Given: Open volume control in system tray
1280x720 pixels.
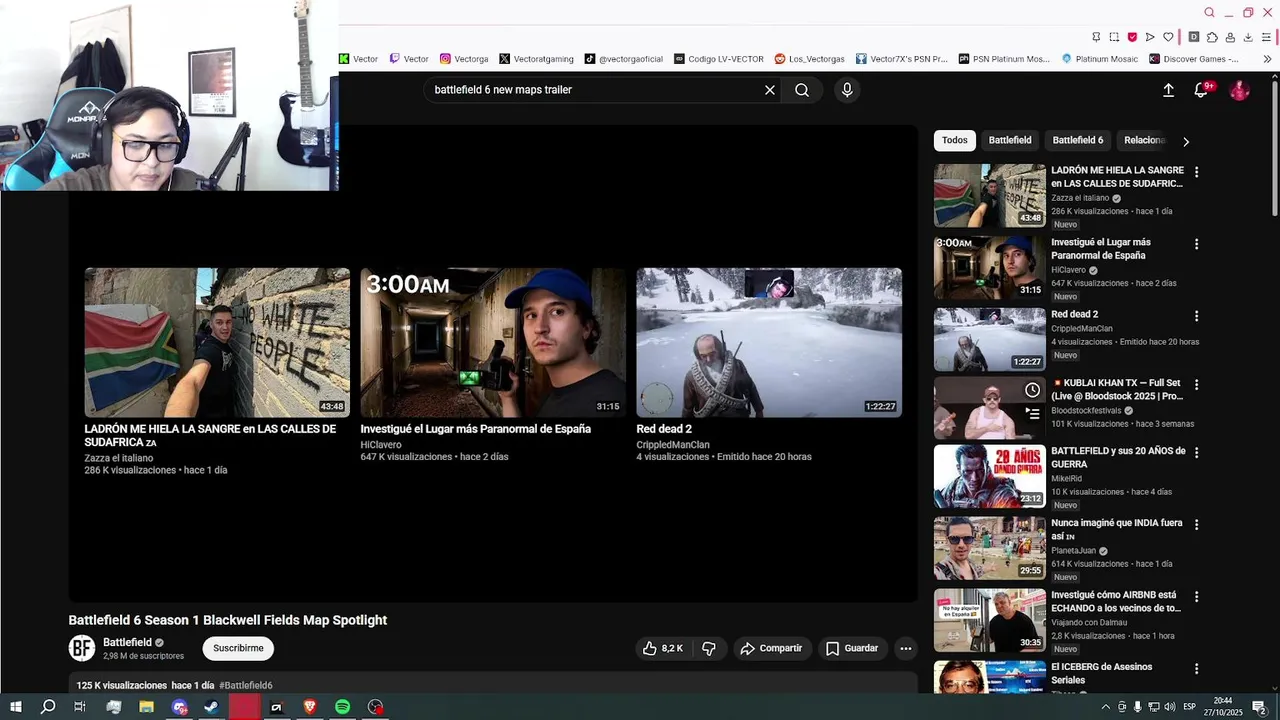Looking at the screenshot, I should tap(1169, 707).
